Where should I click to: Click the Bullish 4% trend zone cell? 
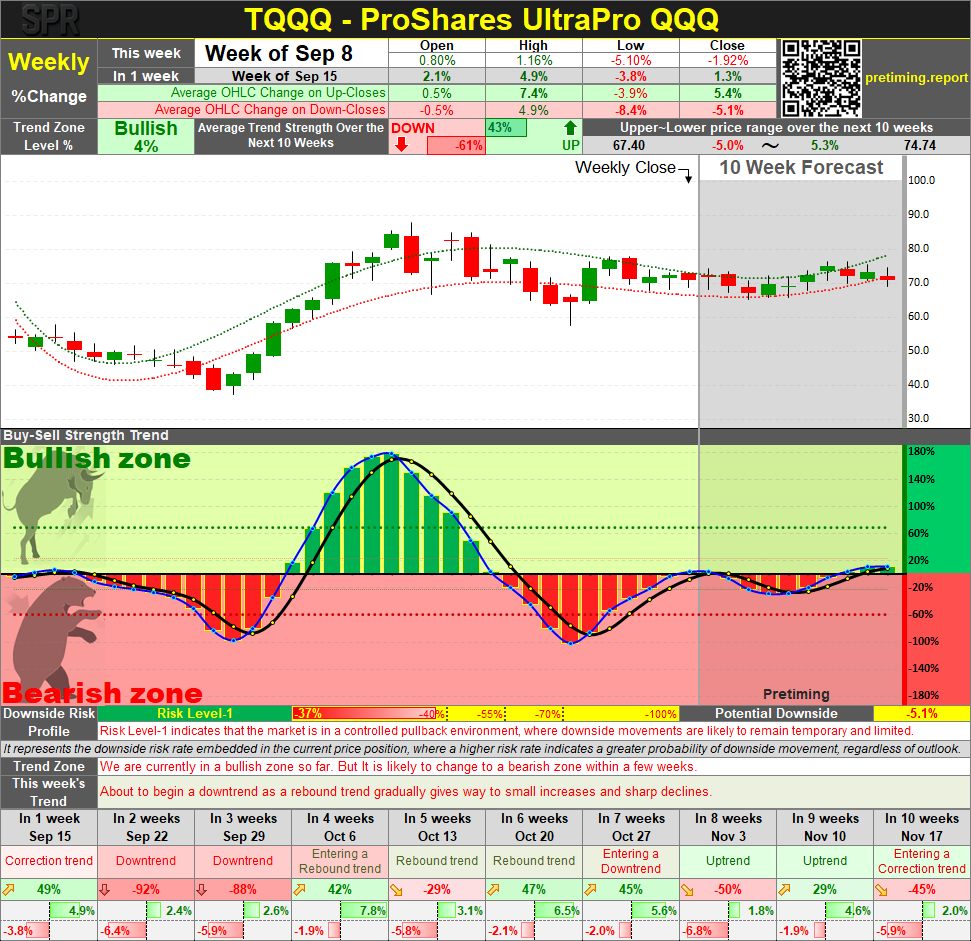146,136
